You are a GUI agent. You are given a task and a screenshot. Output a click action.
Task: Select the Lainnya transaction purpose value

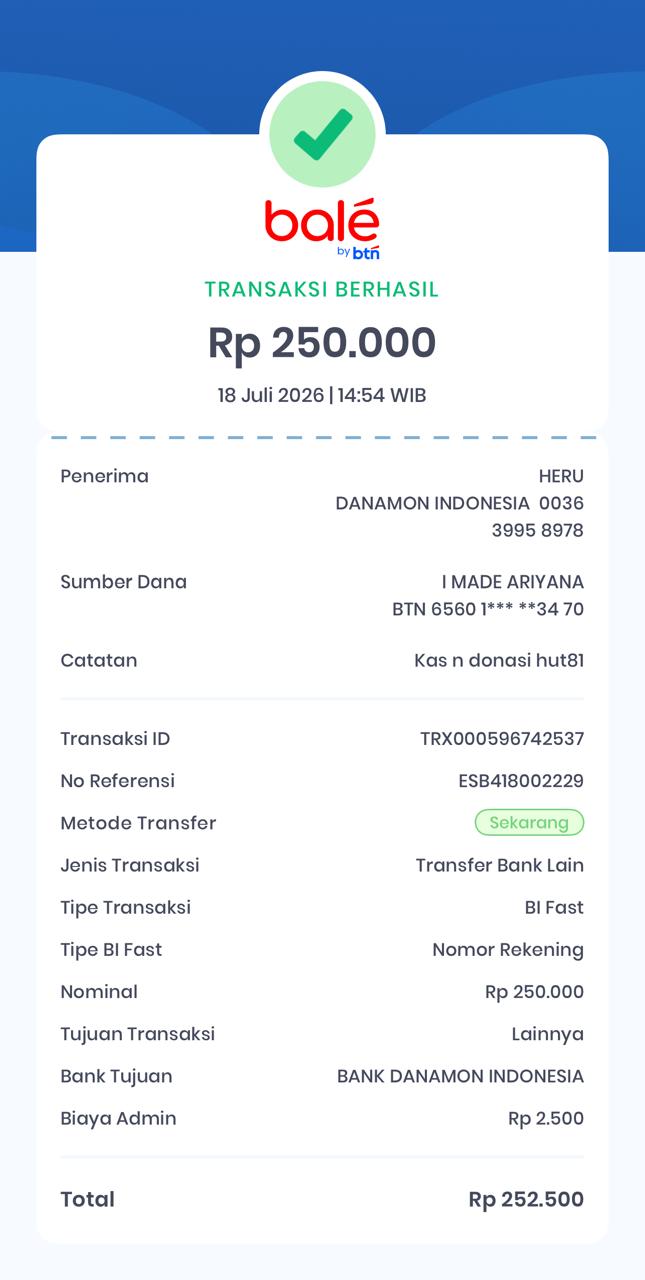[x=548, y=1034]
